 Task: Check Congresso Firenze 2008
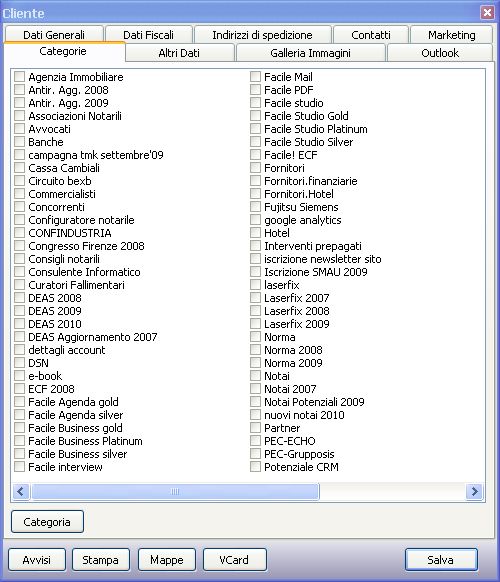click(x=19, y=246)
